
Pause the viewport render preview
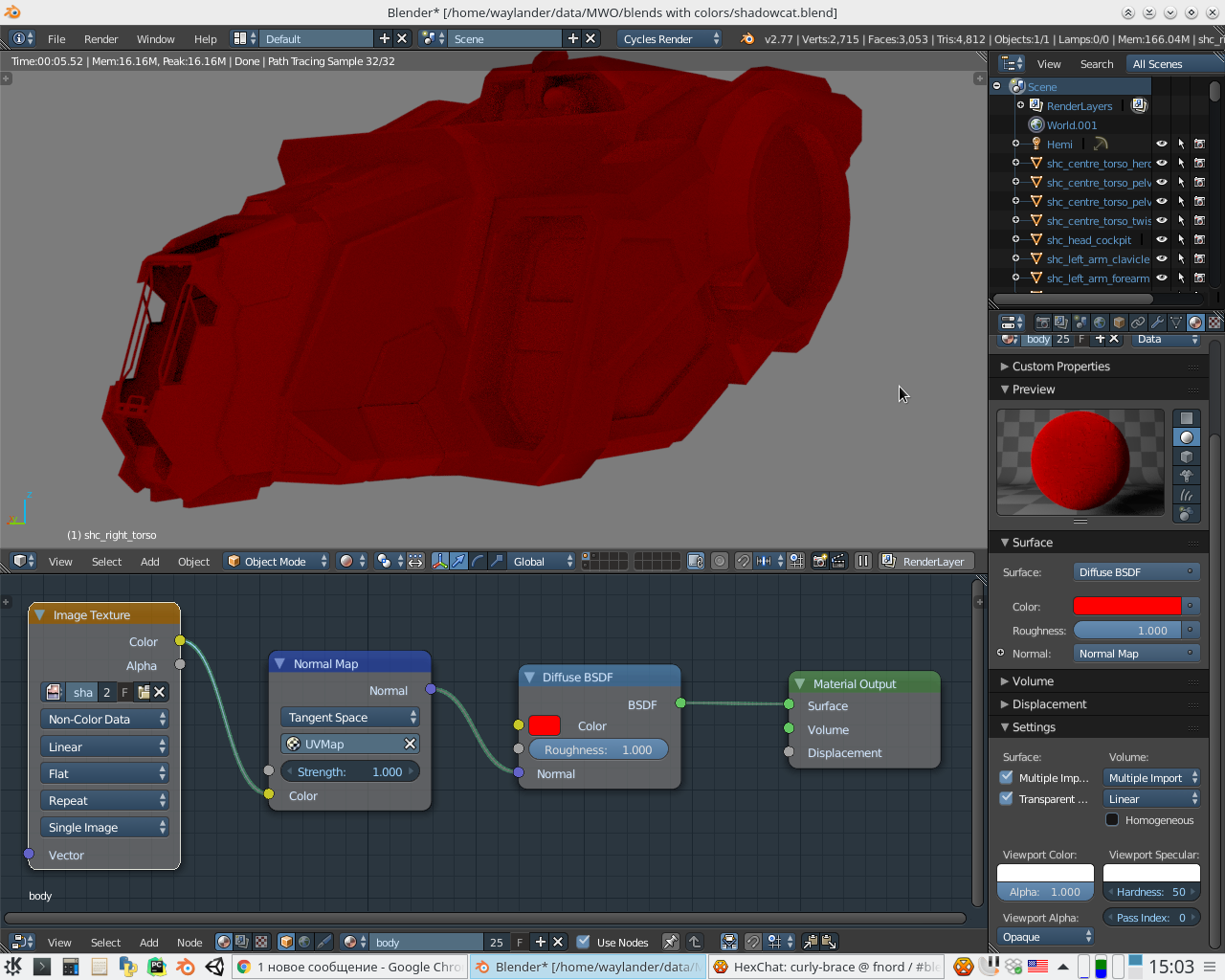point(862,561)
